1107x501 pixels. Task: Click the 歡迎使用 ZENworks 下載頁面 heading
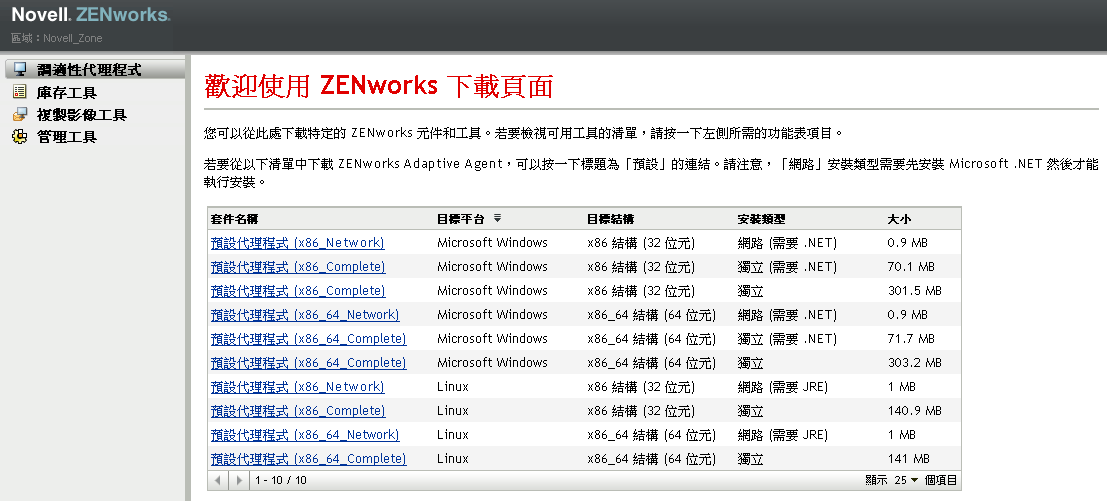click(378, 85)
